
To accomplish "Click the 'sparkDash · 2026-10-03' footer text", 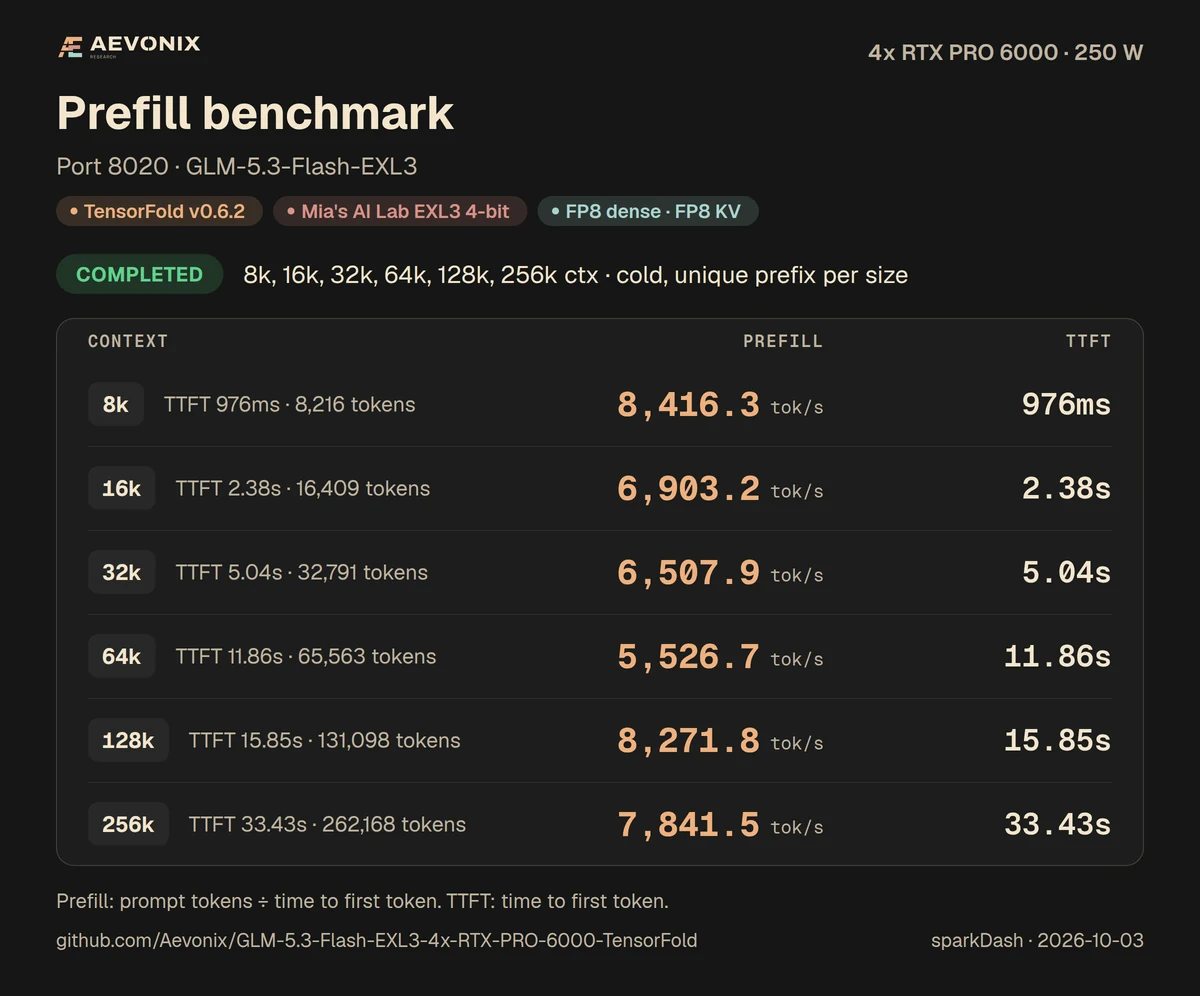I will [1037, 940].
